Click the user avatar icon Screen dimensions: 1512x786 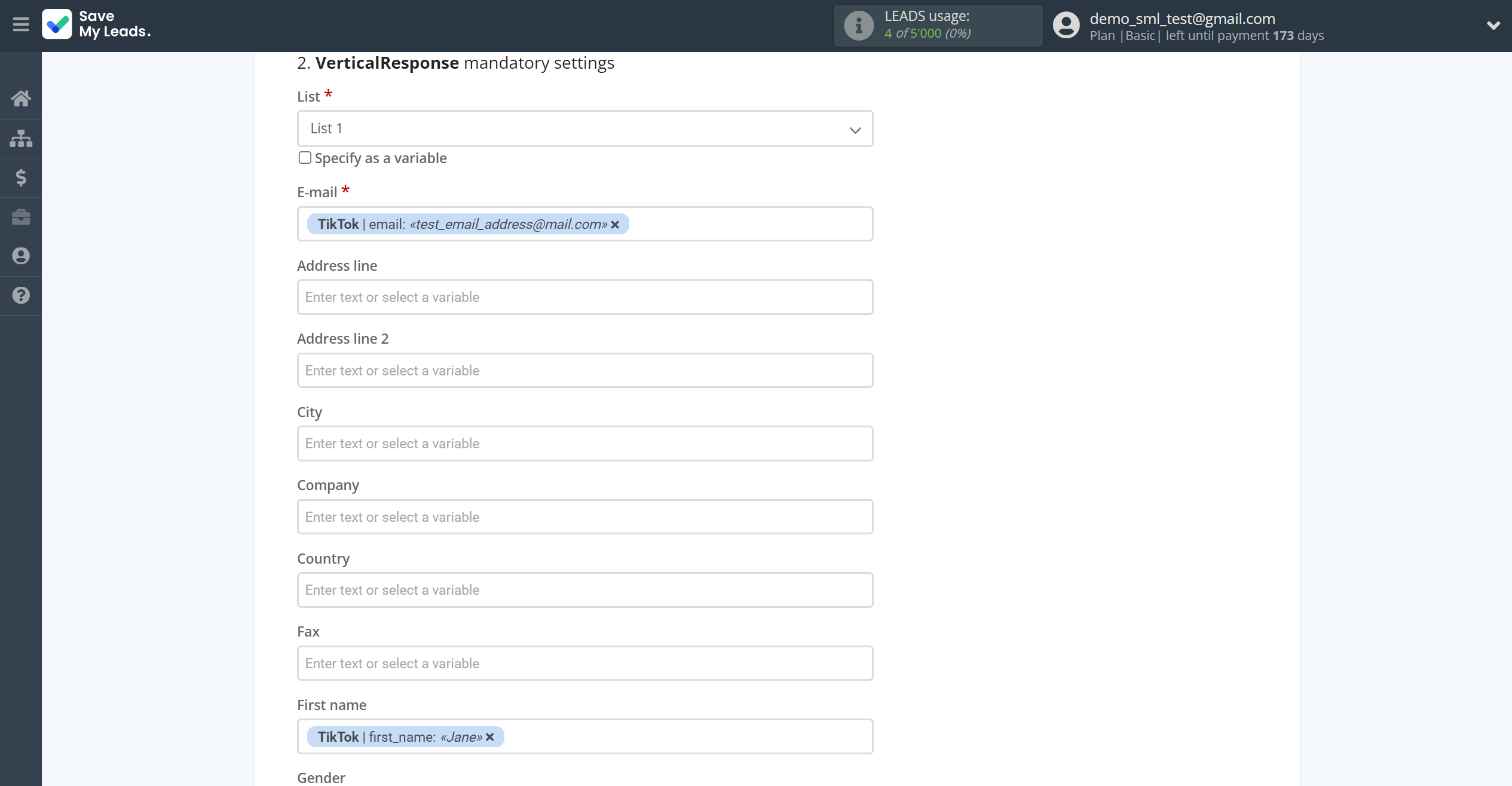[1066, 25]
